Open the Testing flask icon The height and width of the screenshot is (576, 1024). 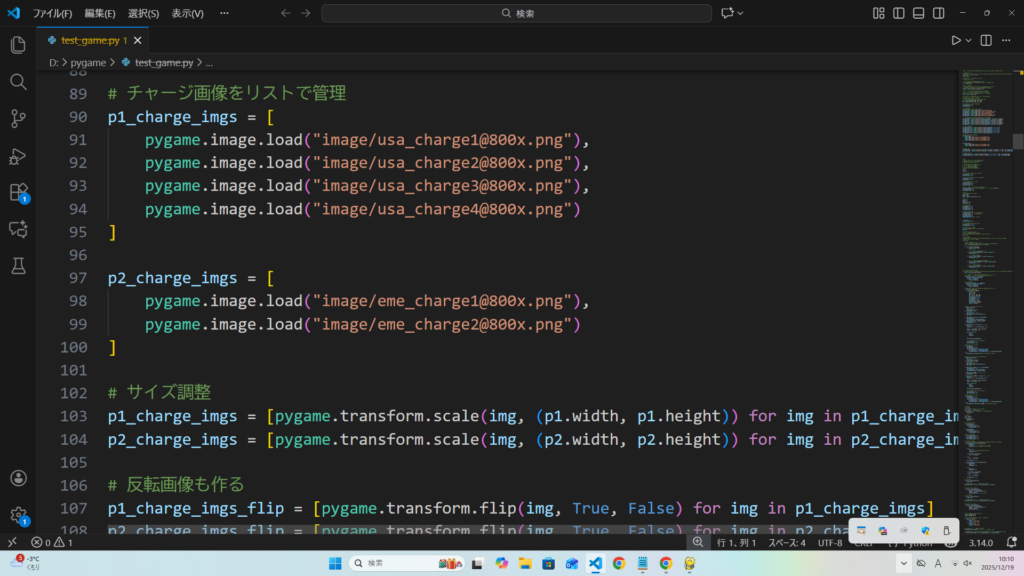coord(17,266)
